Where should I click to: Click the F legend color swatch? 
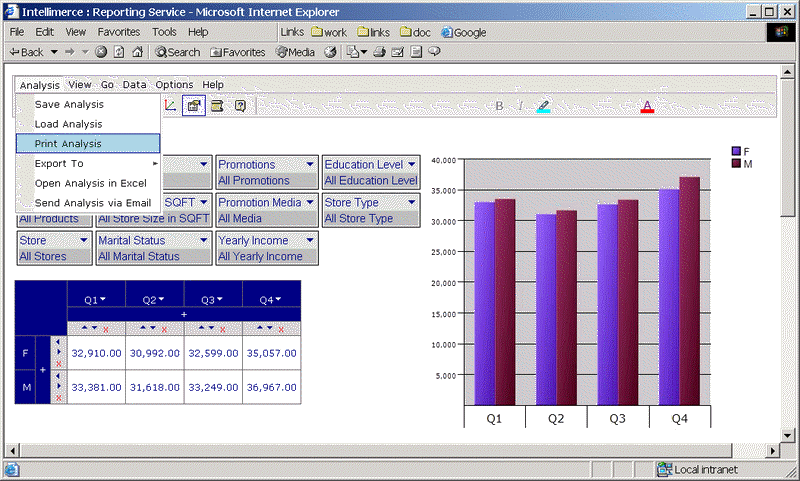[x=736, y=151]
